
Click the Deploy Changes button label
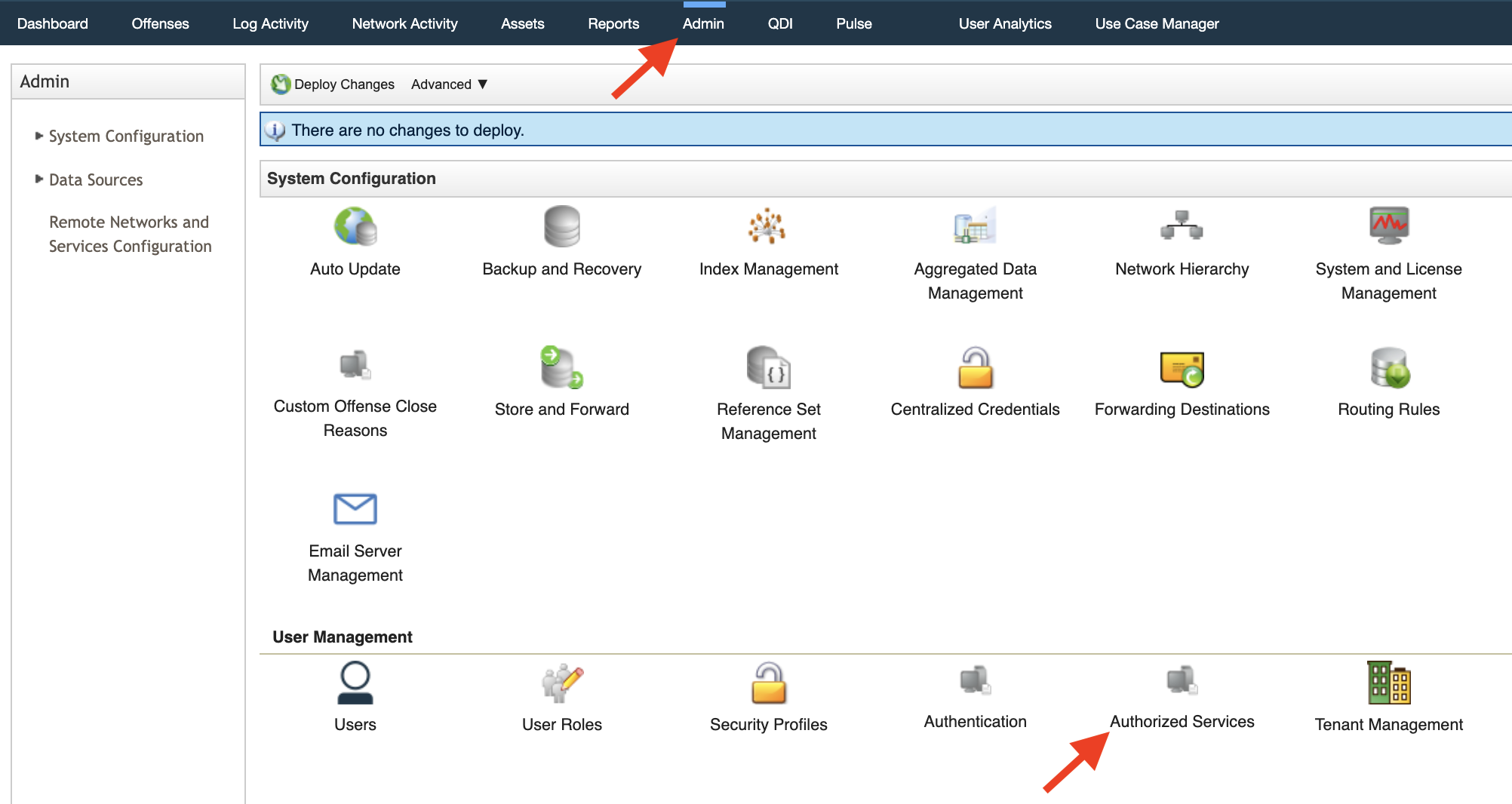click(344, 84)
